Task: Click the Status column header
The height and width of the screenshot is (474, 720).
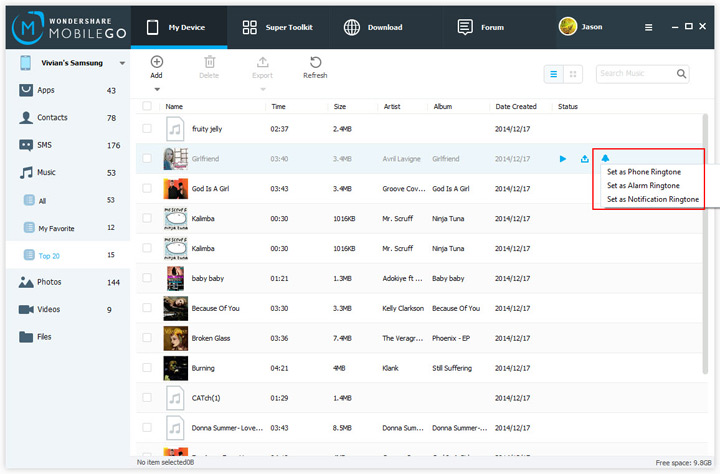Action: [568, 107]
